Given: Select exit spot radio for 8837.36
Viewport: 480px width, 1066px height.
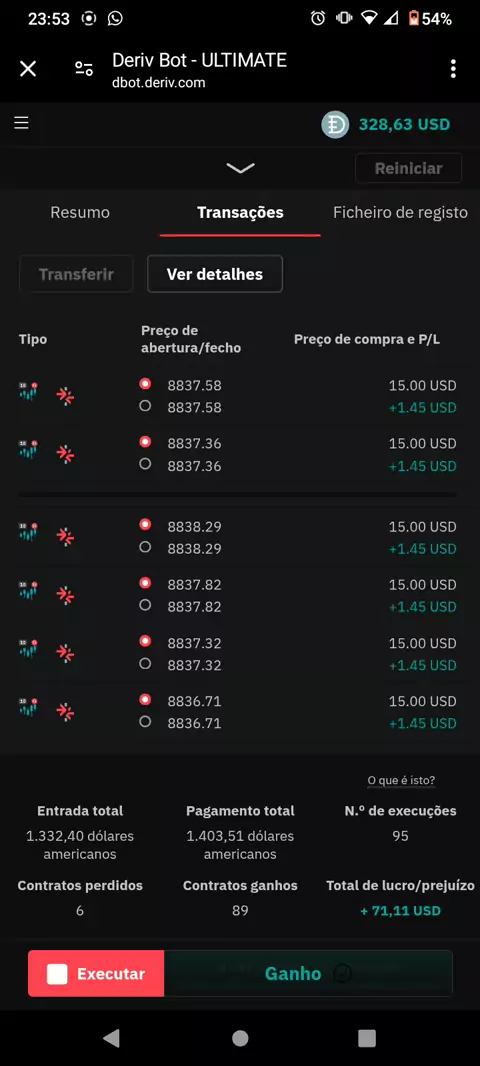Looking at the screenshot, I should 145,464.
